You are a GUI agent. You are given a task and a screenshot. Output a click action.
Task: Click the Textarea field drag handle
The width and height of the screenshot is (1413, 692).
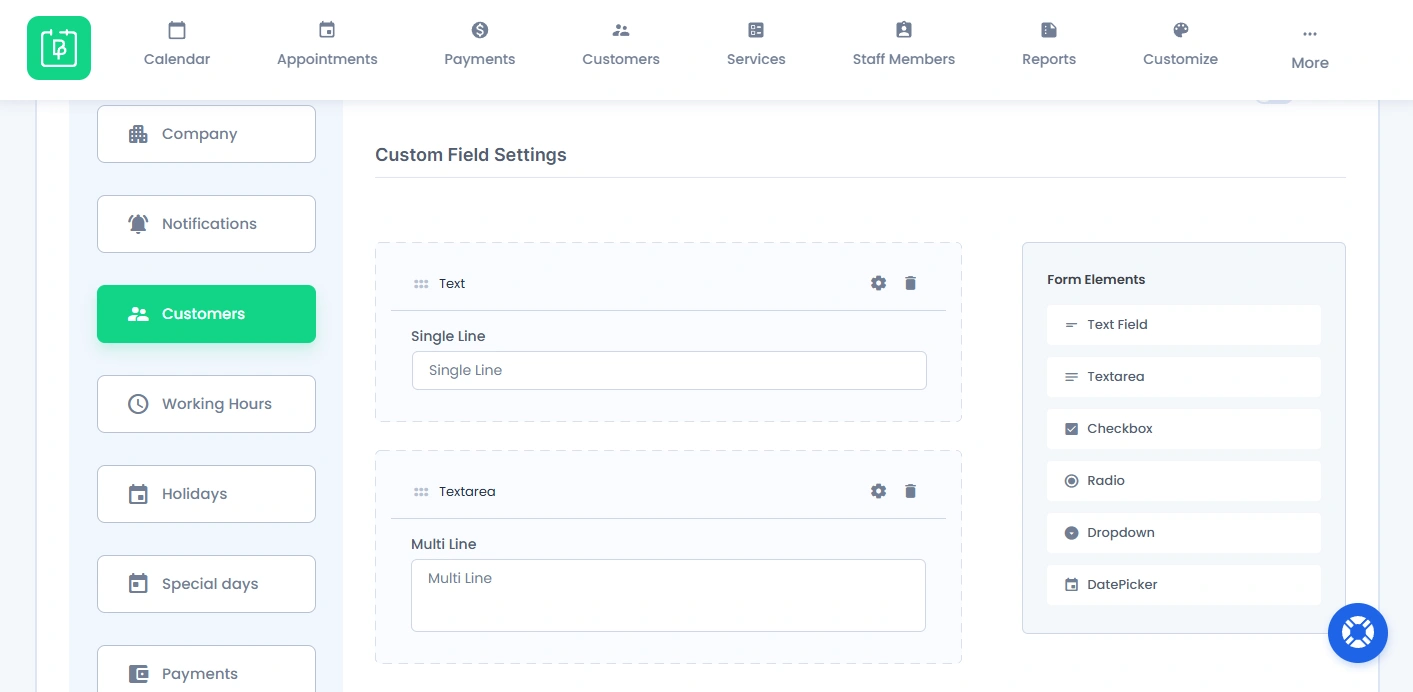pyautogui.click(x=421, y=492)
